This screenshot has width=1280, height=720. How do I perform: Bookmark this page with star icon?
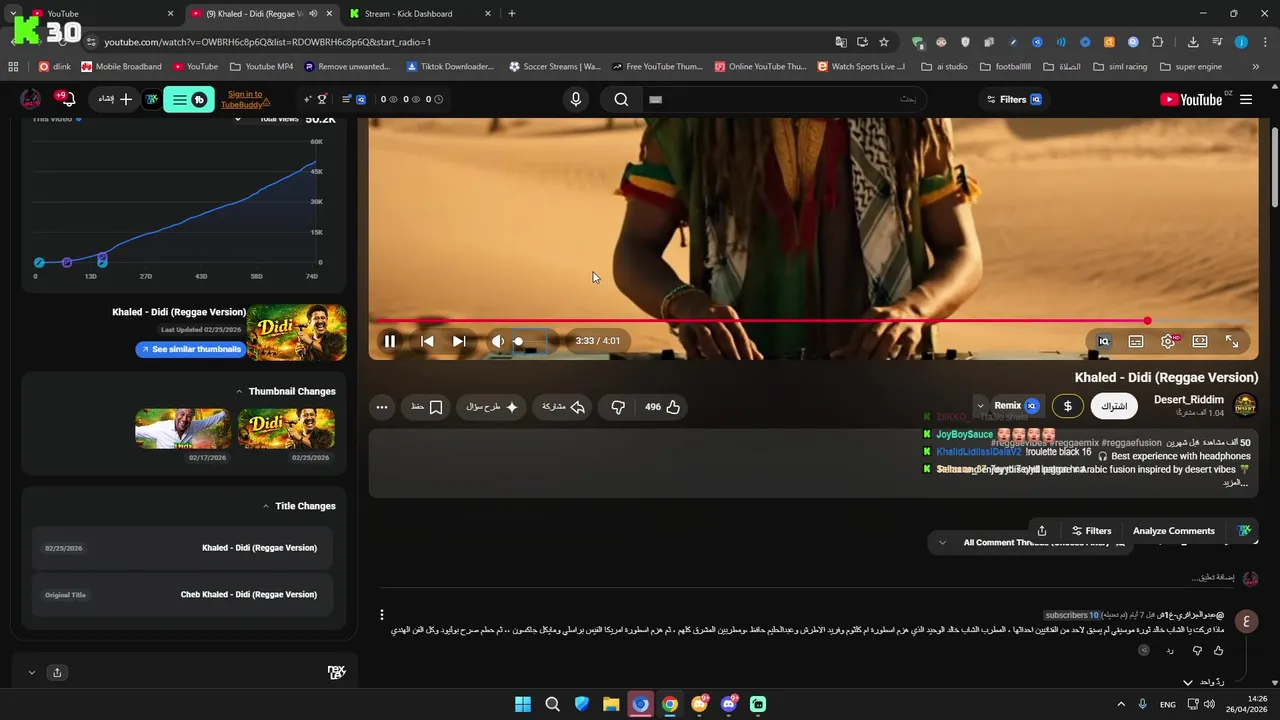click(x=884, y=42)
